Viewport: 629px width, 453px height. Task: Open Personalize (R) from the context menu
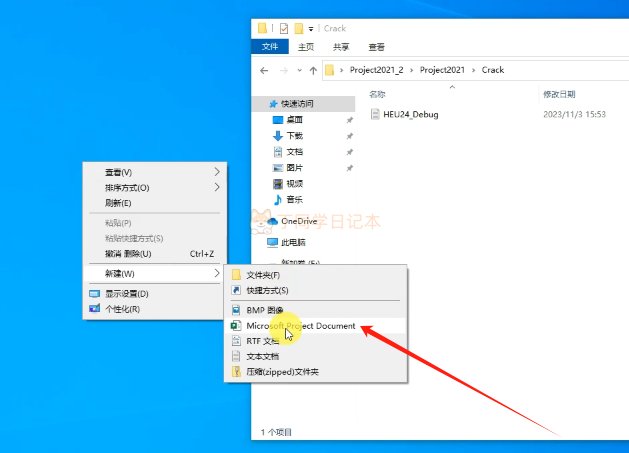155,309
